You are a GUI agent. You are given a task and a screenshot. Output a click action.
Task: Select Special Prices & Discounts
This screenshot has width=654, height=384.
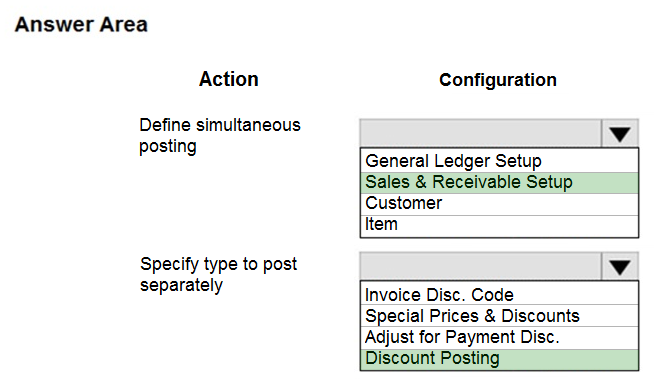click(x=499, y=316)
